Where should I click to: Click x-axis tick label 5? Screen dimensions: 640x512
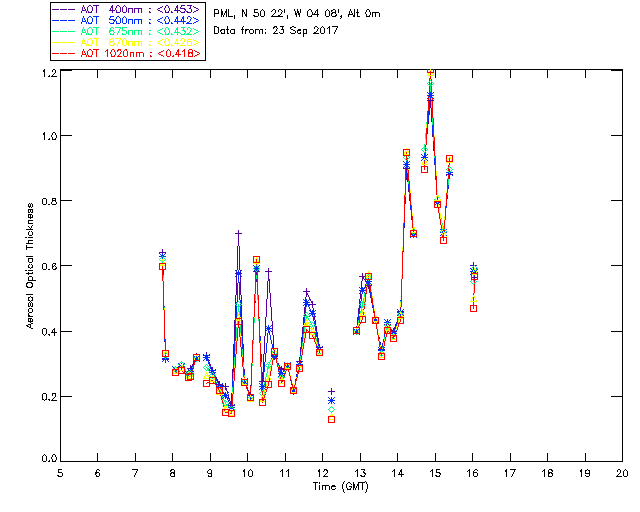(x=60, y=473)
